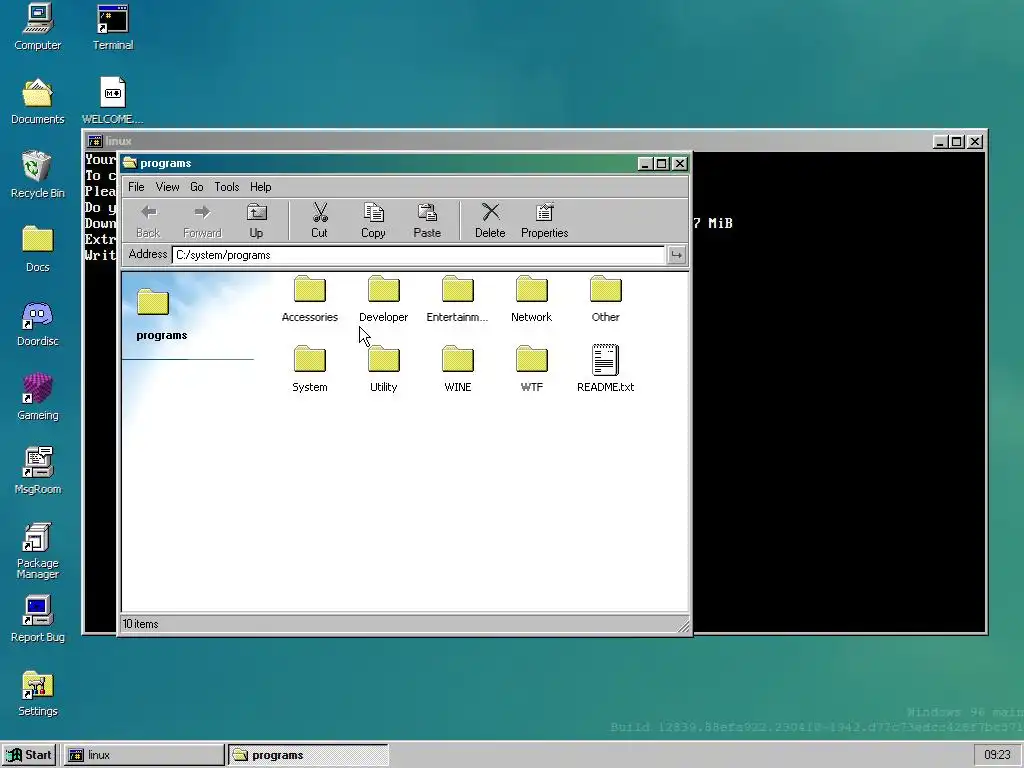Click the programs window title bar icon

click(x=130, y=163)
